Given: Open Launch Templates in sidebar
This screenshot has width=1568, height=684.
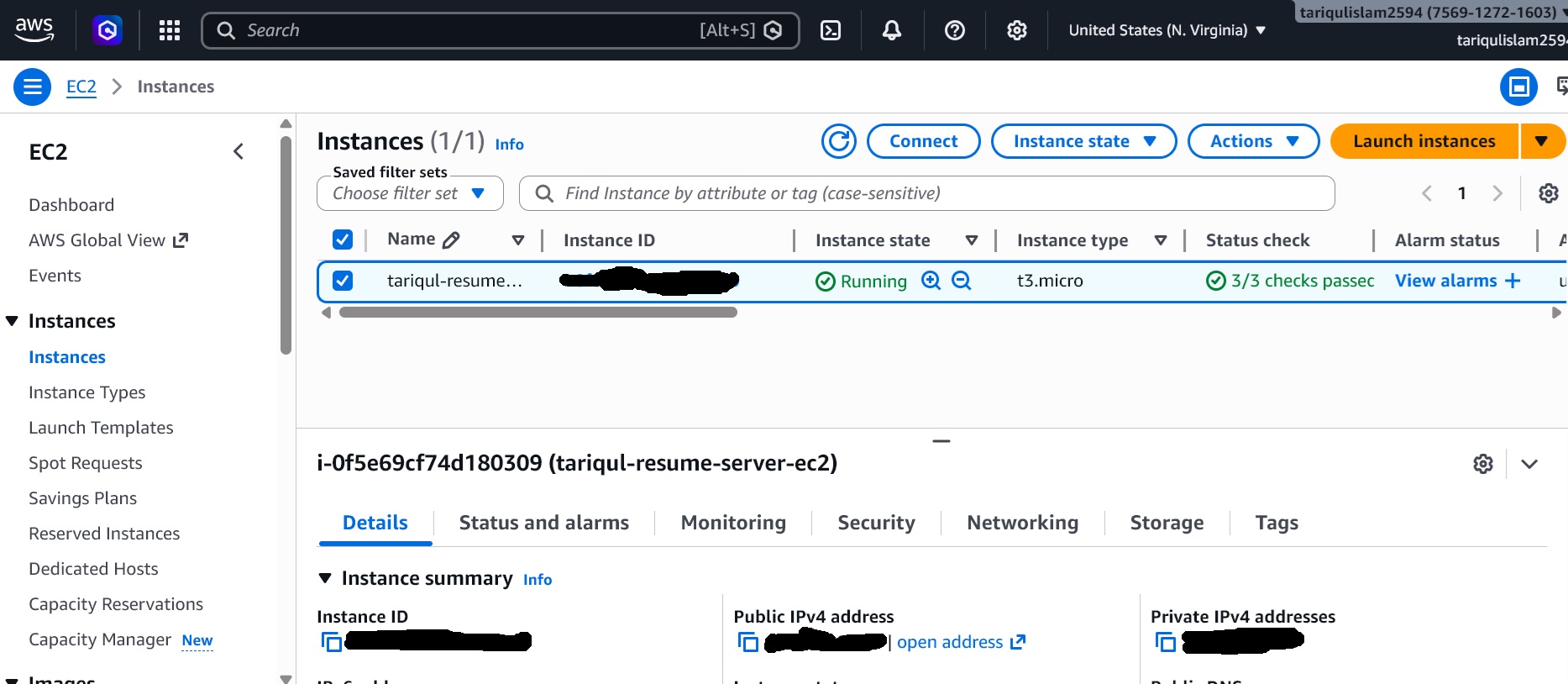Looking at the screenshot, I should 101,428.
